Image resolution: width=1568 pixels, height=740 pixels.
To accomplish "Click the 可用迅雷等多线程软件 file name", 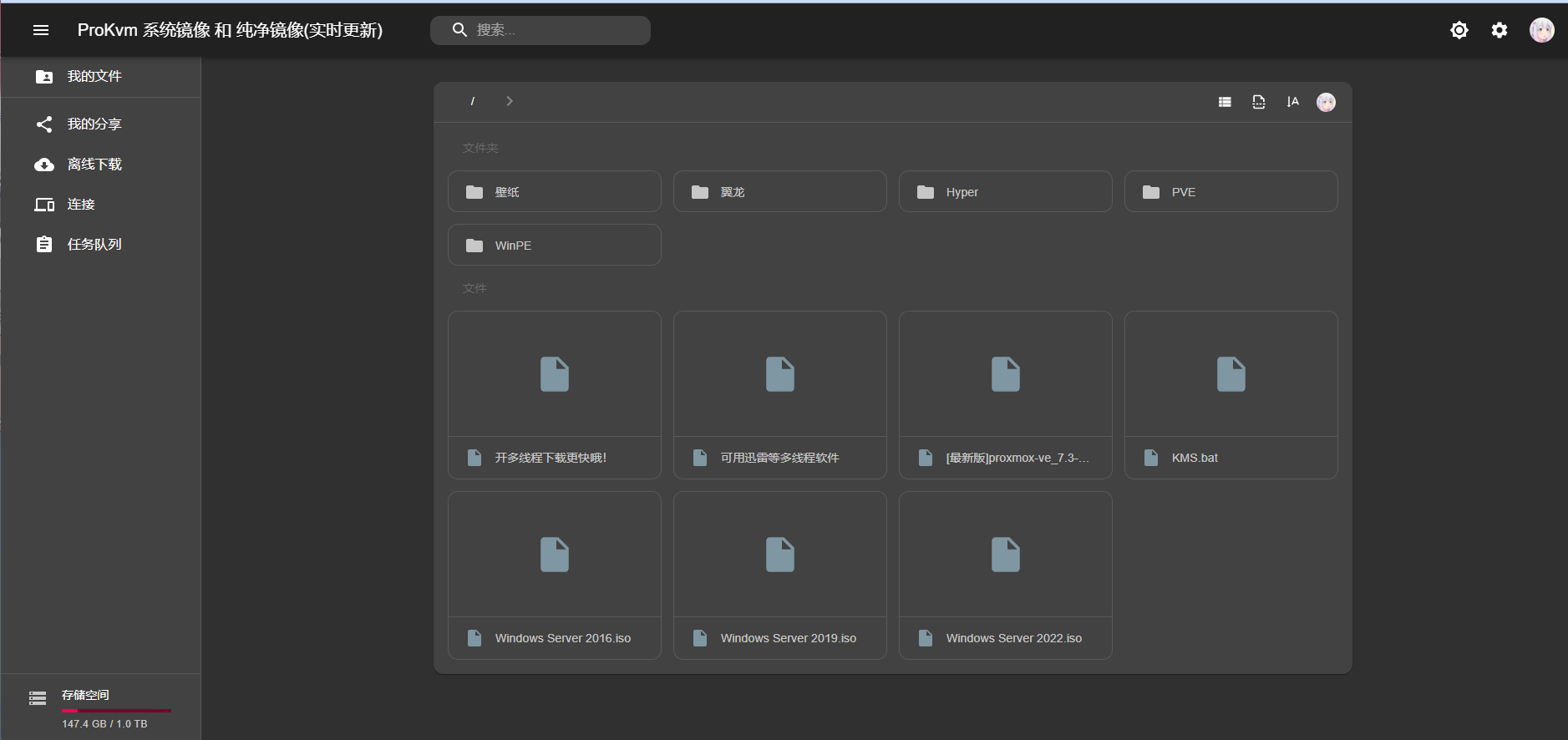I will coord(780,458).
